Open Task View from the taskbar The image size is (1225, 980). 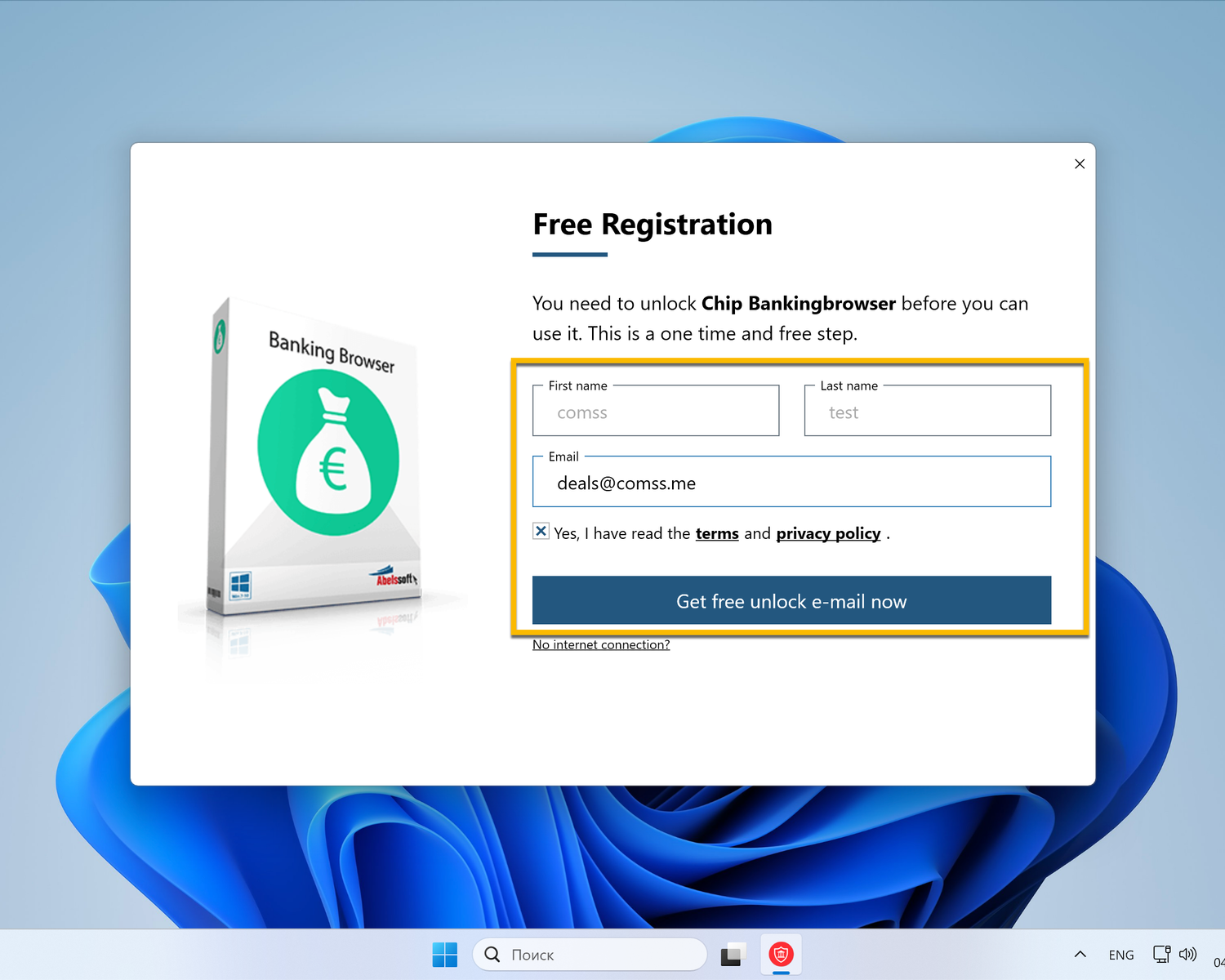(x=733, y=954)
